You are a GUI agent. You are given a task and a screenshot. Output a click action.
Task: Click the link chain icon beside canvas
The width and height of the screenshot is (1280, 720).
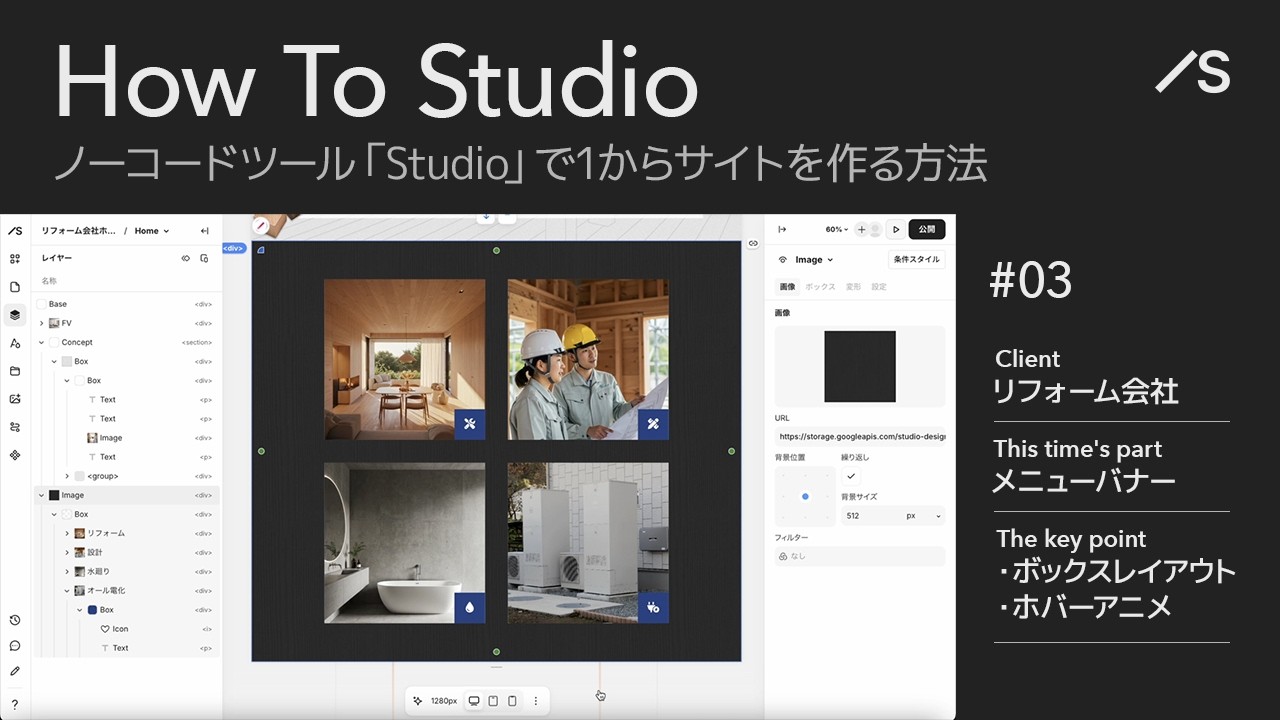click(x=753, y=244)
